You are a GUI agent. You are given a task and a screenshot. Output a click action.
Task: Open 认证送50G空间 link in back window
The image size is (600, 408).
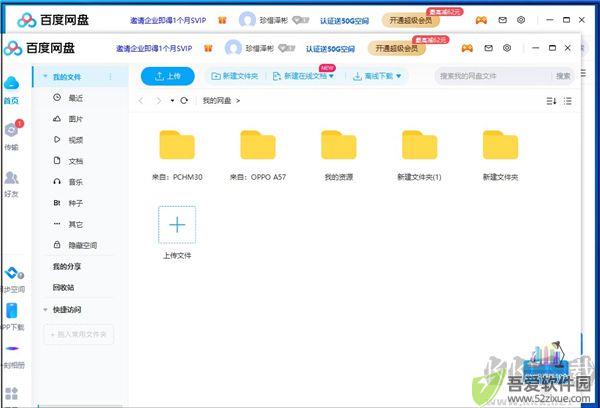coord(344,21)
